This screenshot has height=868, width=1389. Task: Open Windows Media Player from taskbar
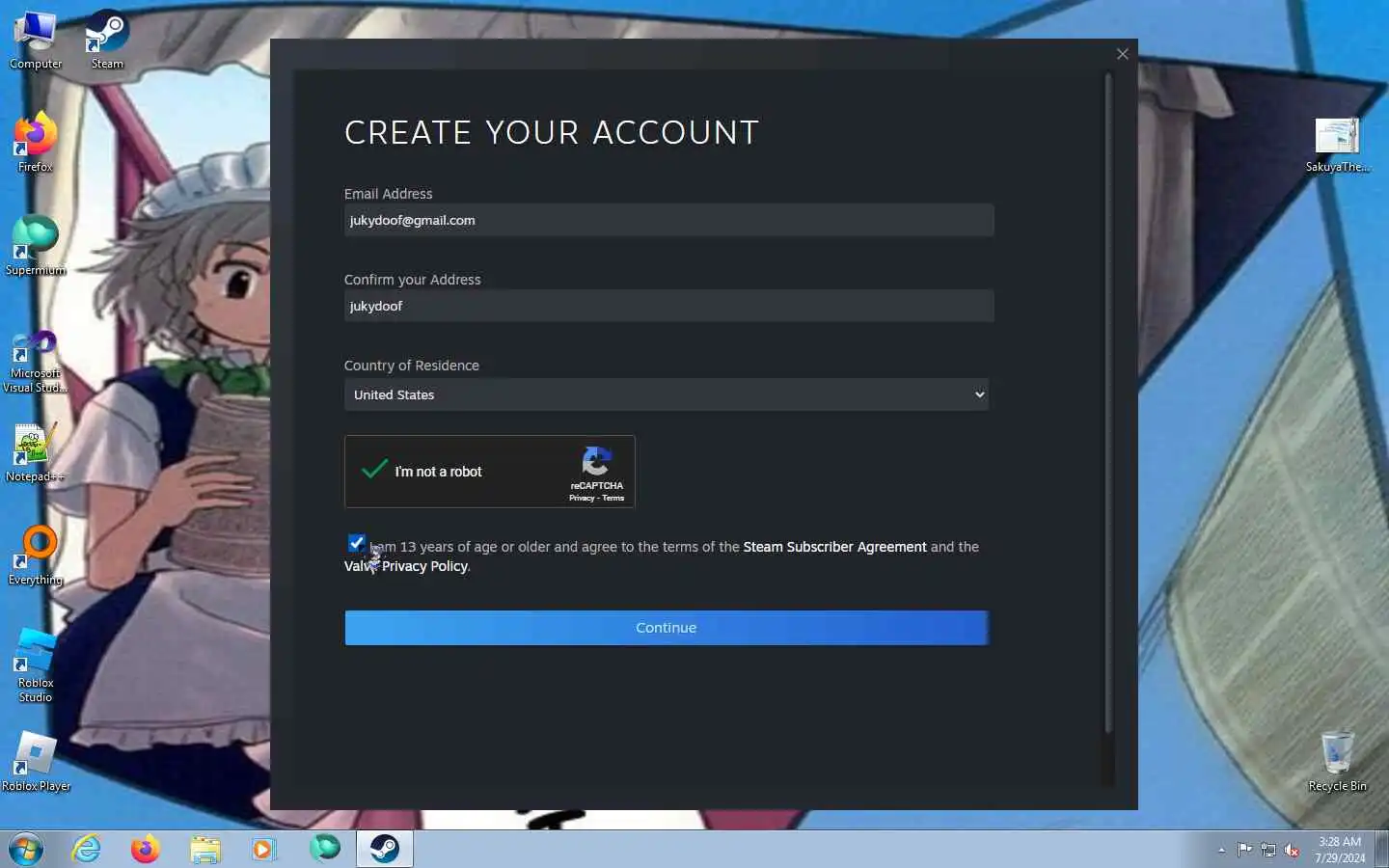click(263, 849)
